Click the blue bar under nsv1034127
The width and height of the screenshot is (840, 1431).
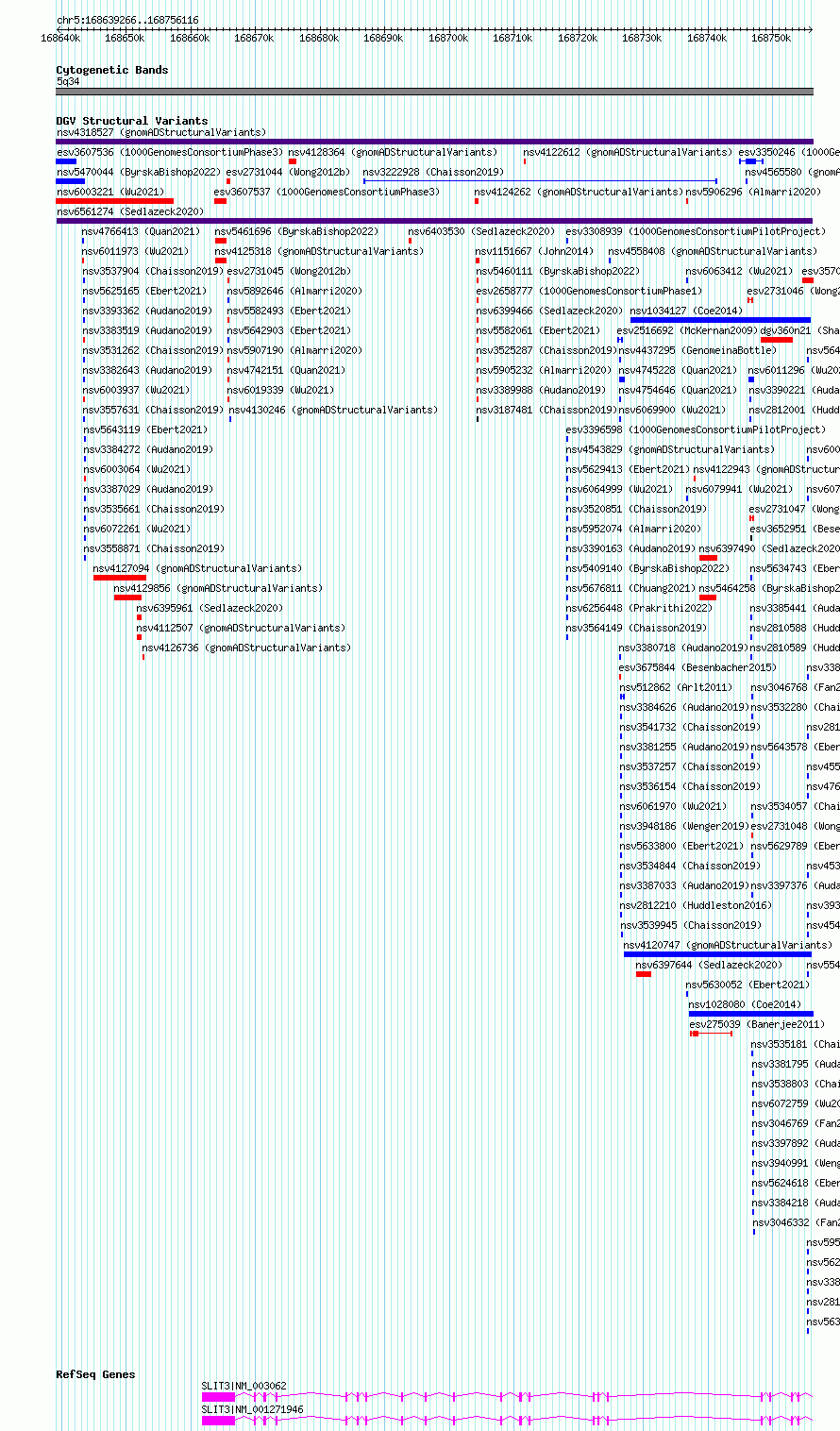click(720, 320)
